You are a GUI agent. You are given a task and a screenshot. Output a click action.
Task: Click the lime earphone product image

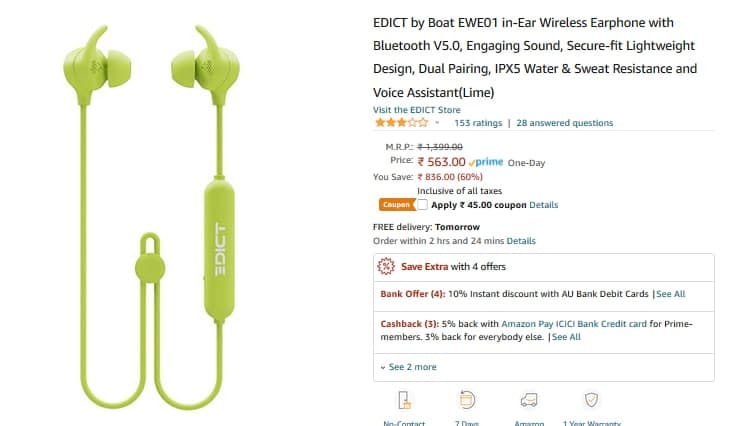point(151,217)
